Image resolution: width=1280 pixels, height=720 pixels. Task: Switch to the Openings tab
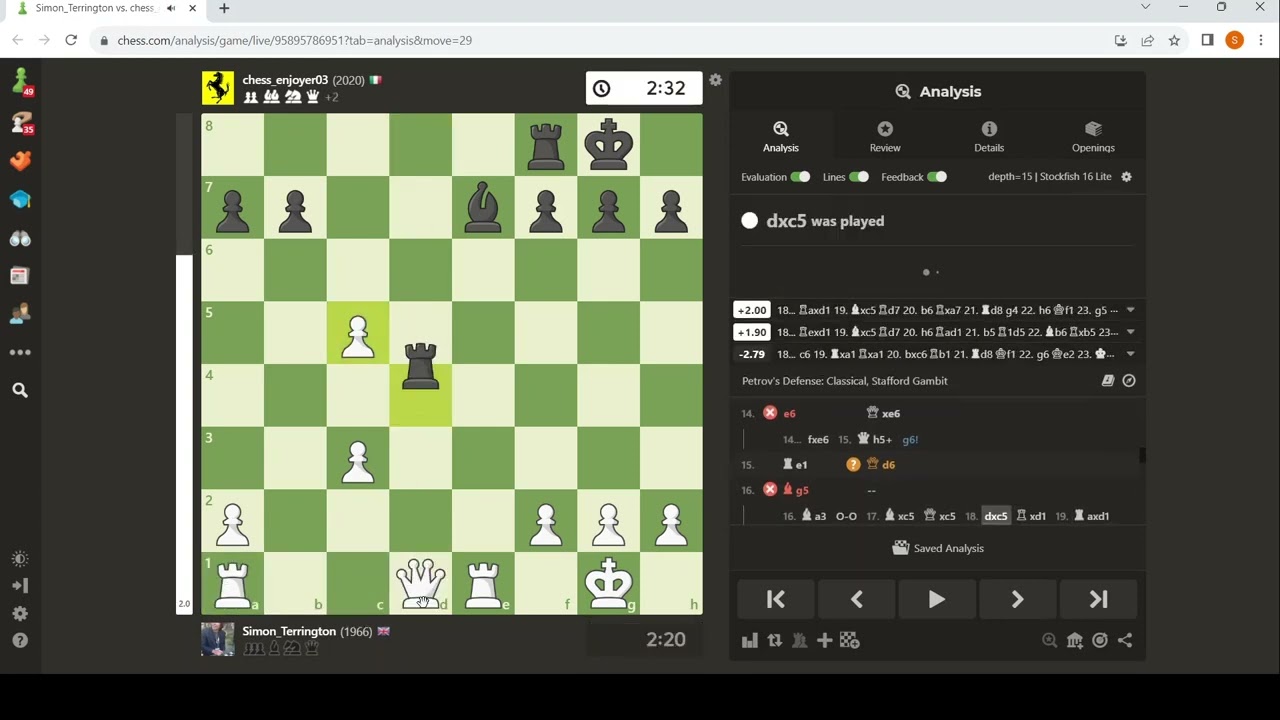tap(1093, 137)
